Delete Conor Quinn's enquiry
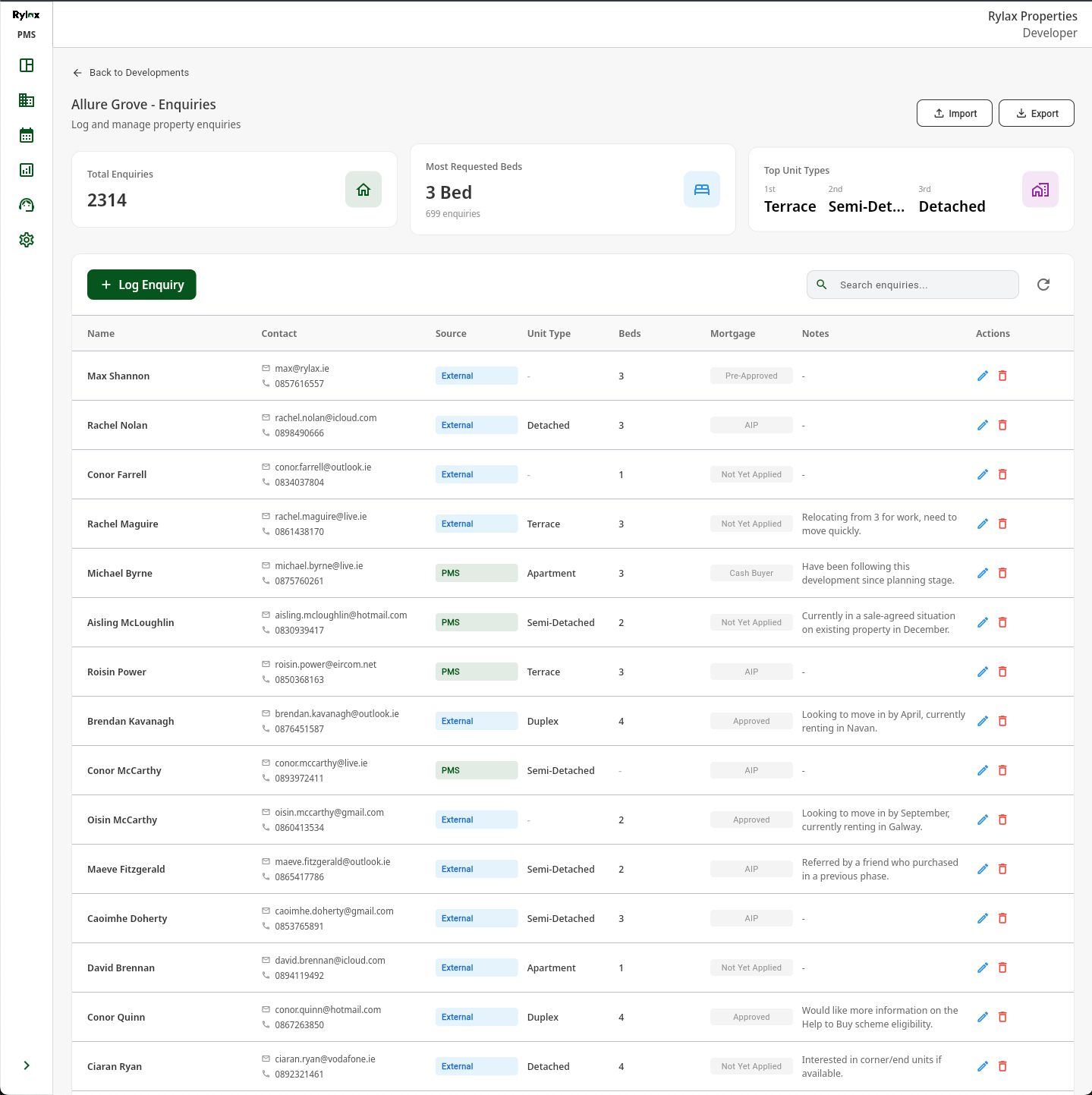Screen dimensions: 1092x1095 pos(1002,1017)
